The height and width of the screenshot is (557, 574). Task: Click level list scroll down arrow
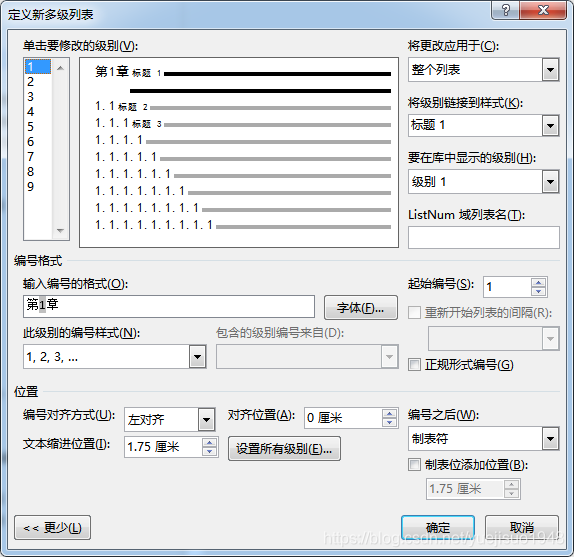(60, 231)
